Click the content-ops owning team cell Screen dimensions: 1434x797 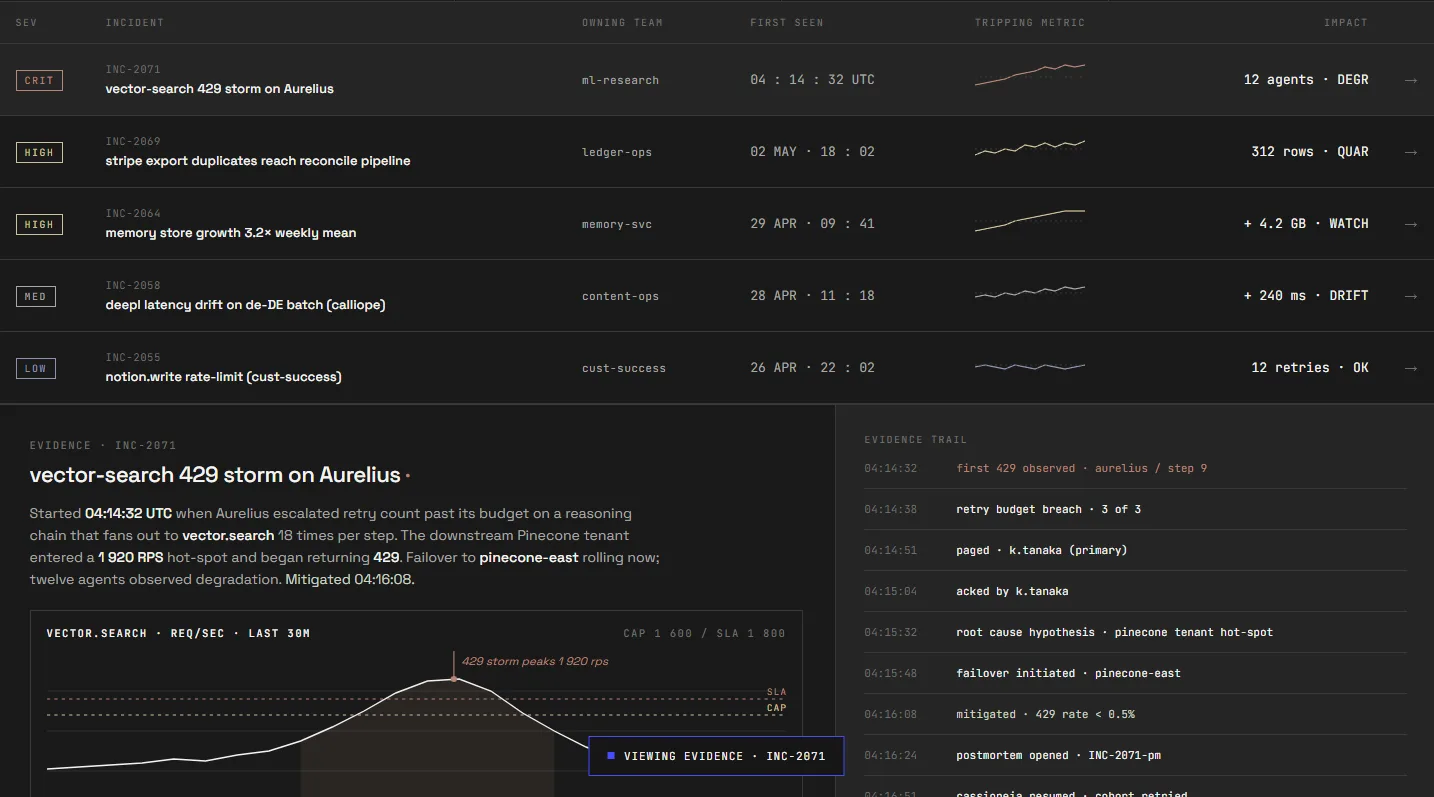620,296
